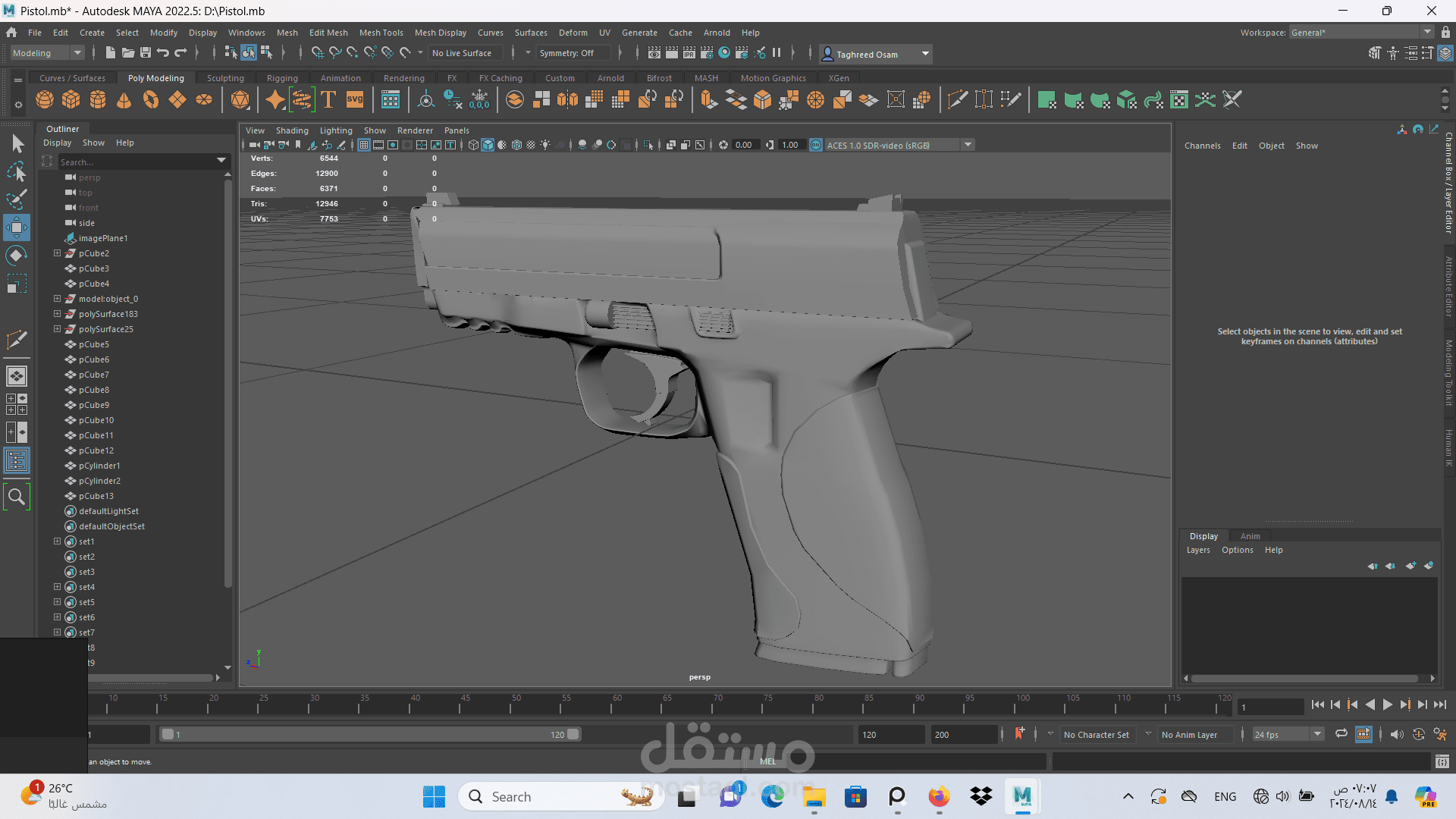Open the Mesh Tools menu
This screenshot has height=819, width=1456.
tap(381, 33)
